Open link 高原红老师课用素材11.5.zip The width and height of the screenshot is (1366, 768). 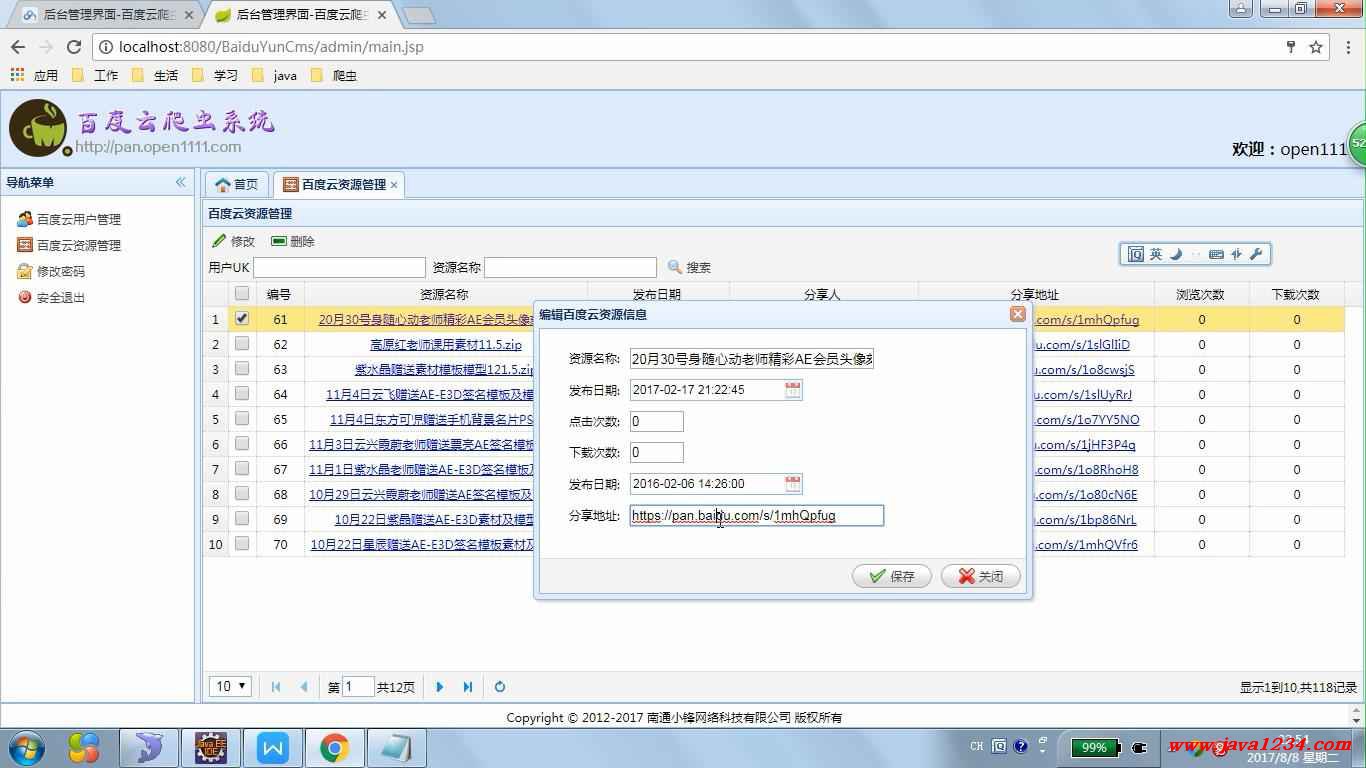pyautogui.click(x=446, y=344)
